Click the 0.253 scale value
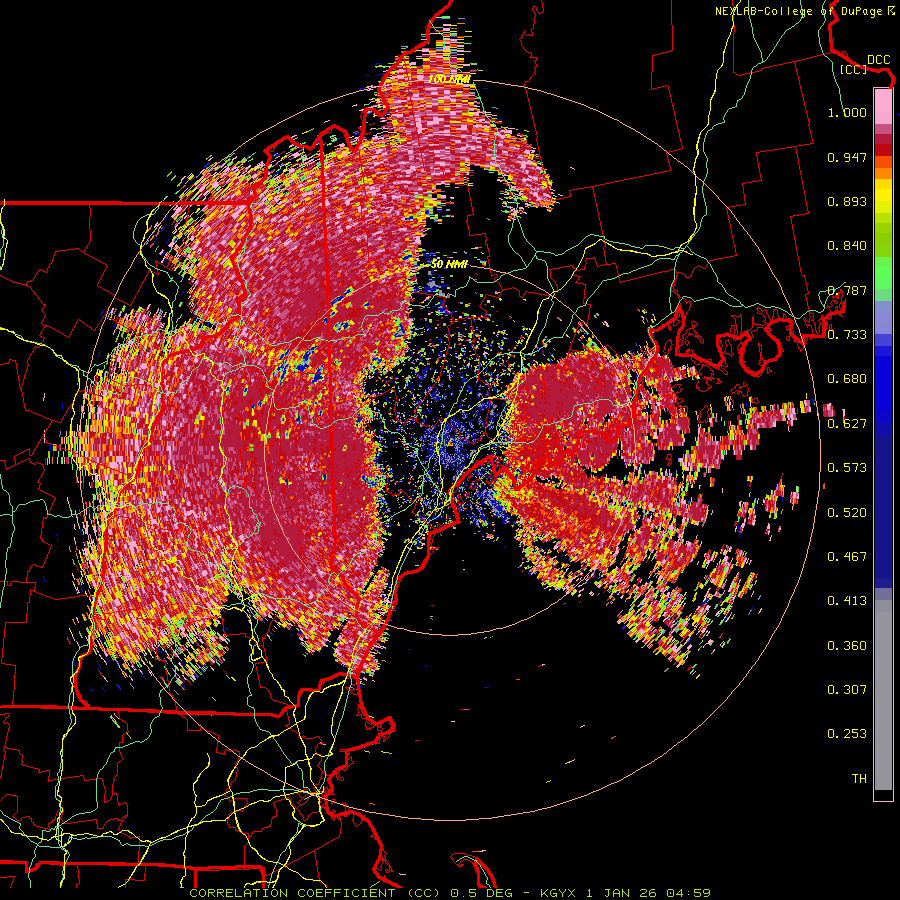 click(847, 734)
